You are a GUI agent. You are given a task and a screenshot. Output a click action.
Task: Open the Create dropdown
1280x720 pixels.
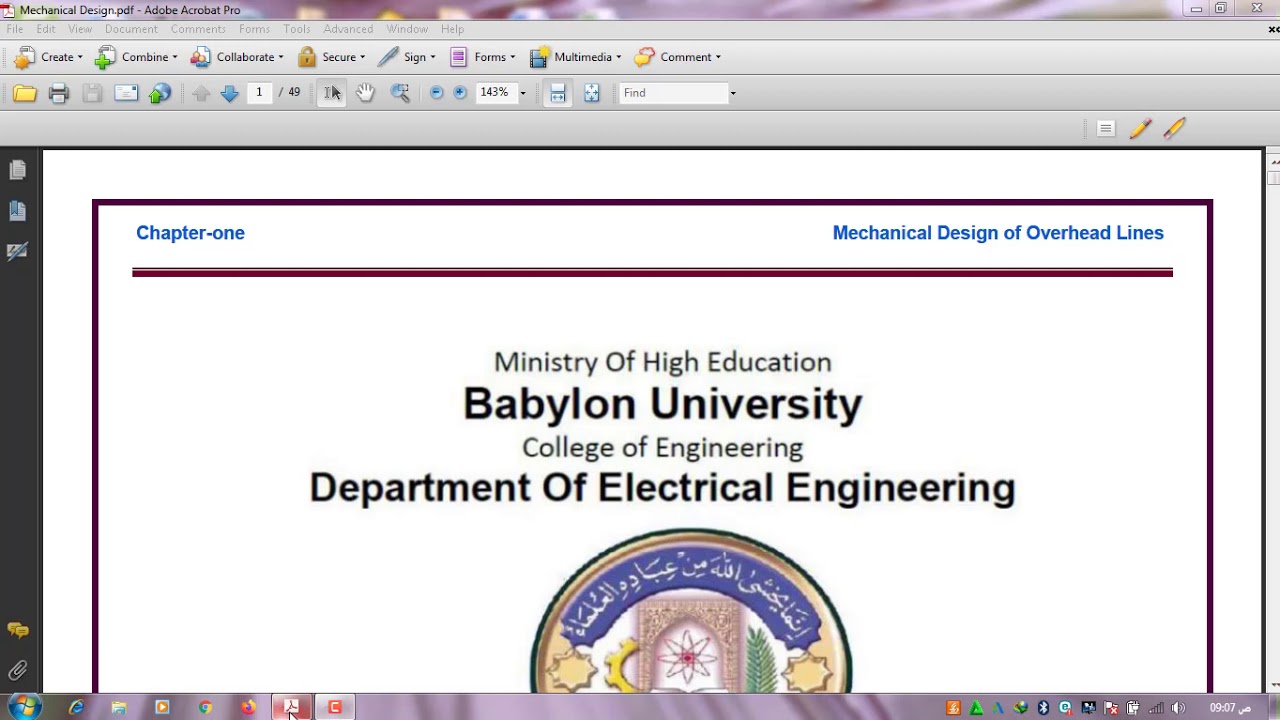[x=48, y=57]
